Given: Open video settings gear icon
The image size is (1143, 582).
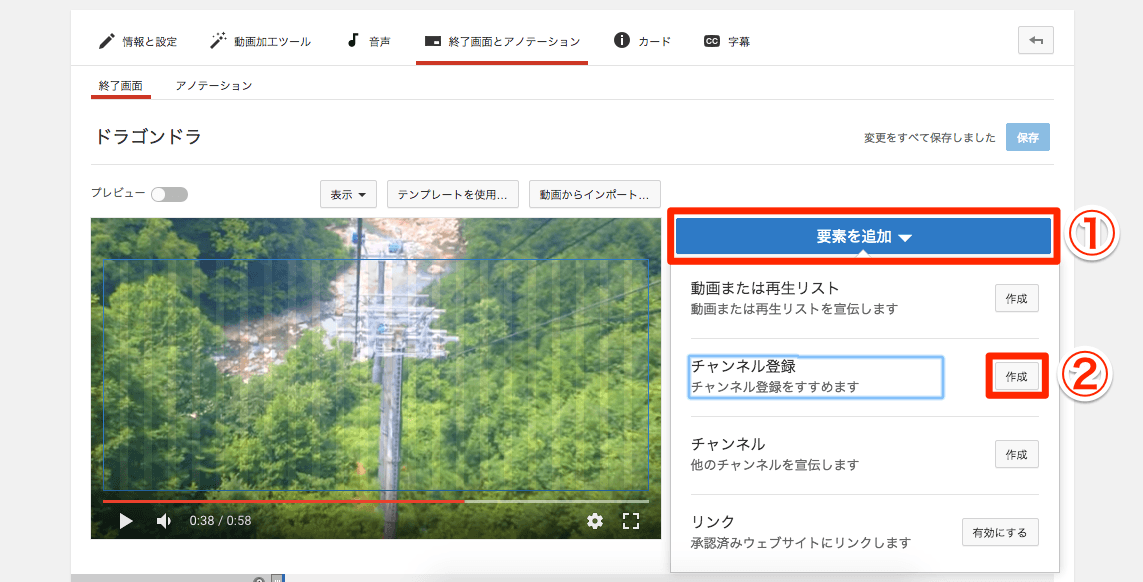Looking at the screenshot, I should (x=595, y=521).
